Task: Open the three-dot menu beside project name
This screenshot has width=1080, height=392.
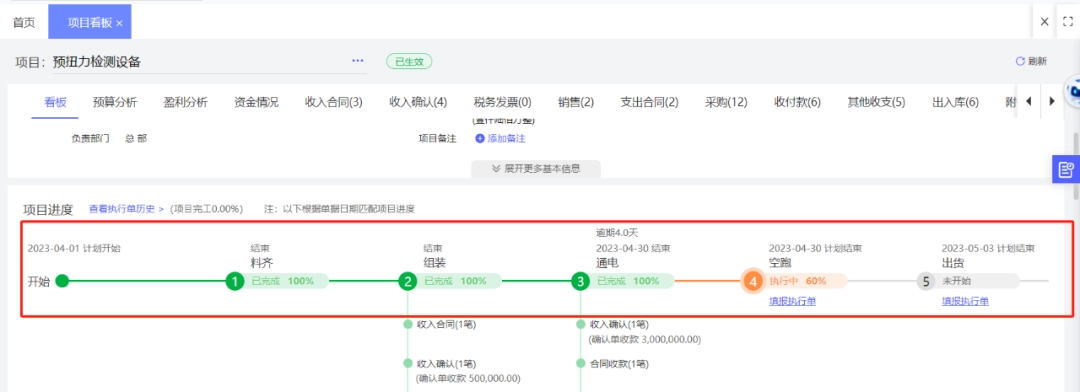Action: click(x=357, y=61)
